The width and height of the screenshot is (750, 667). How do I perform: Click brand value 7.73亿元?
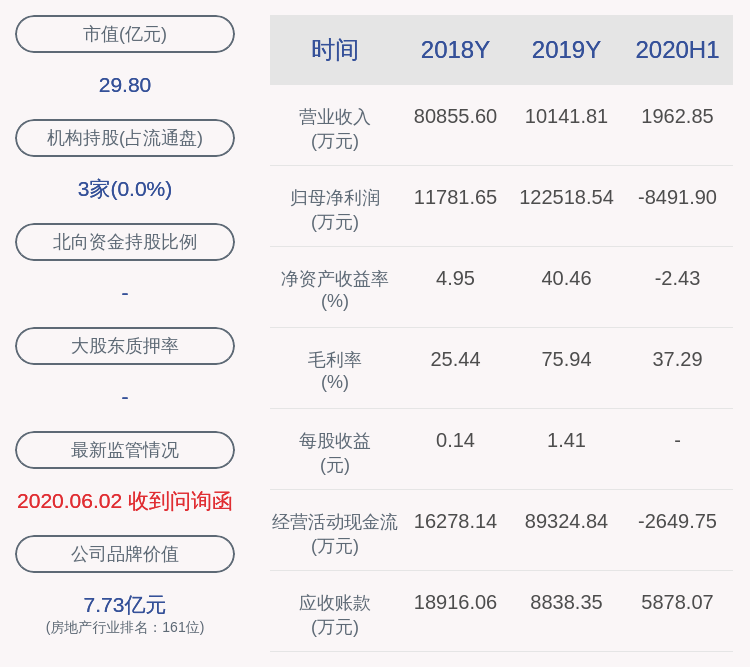(125, 605)
